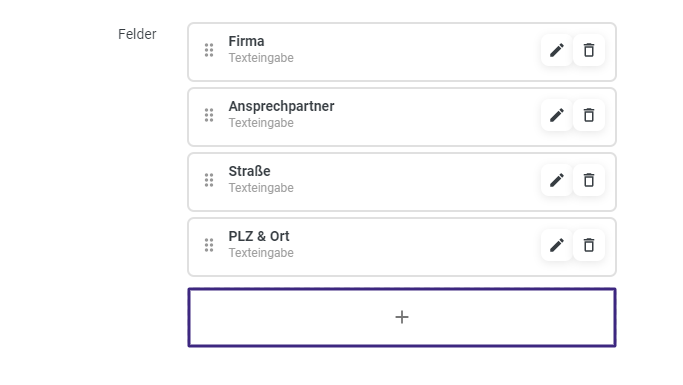The image size is (683, 385).
Task: Click the PLZ & Ort field name
Action: click(259, 236)
